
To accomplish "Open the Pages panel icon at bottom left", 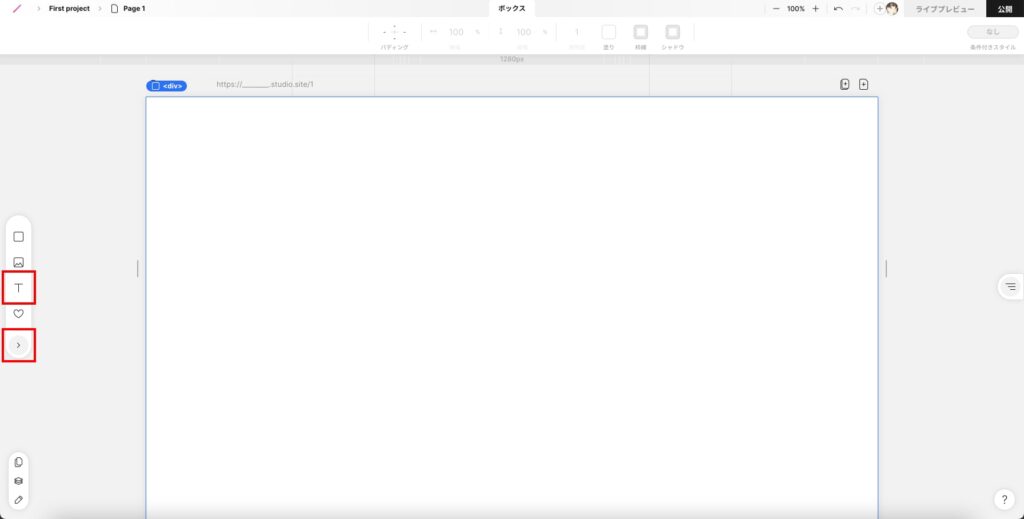I will point(18,462).
